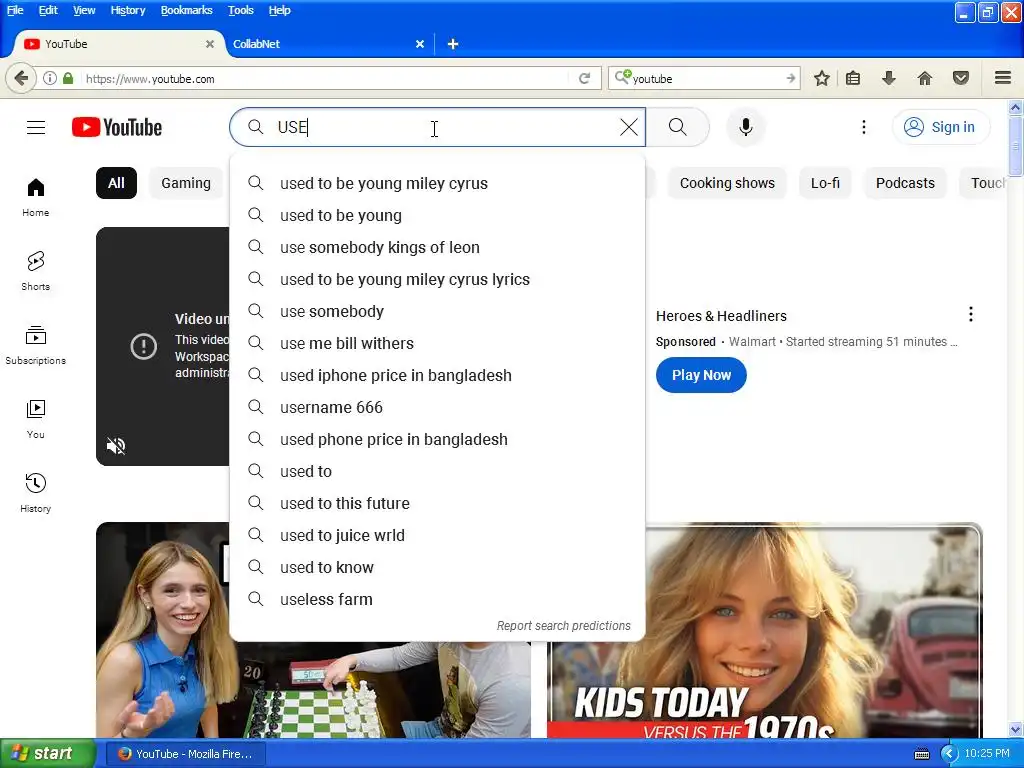Click the Sign in button
Image resolution: width=1024 pixels, height=768 pixels.
(x=941, y=127)
